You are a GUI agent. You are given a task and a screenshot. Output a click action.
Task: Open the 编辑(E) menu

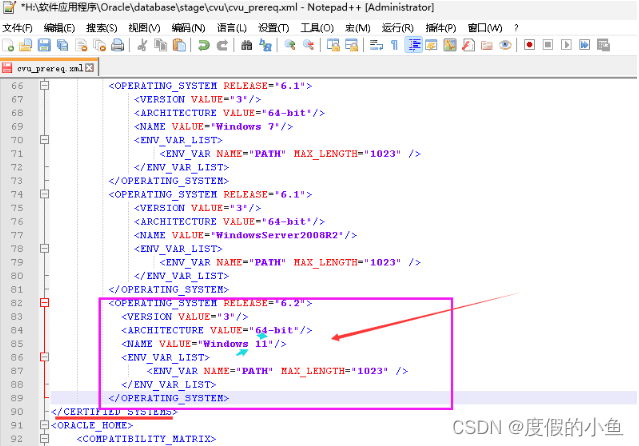tap(59, 28)
